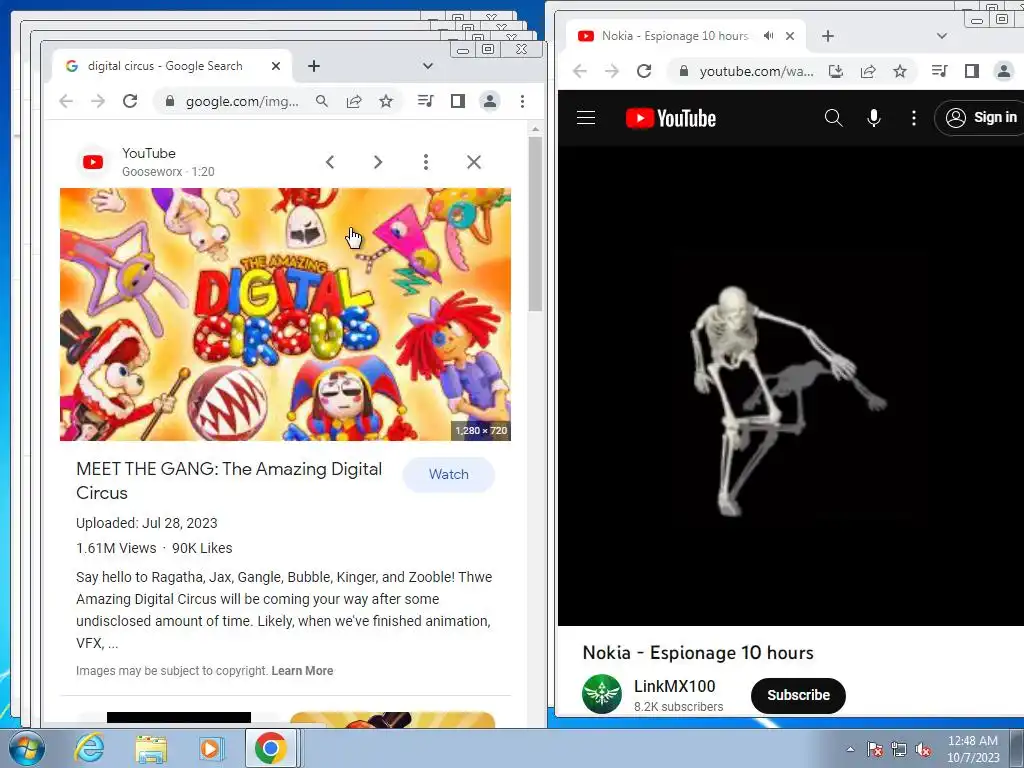This screenshot has width=1024, height=768.
Task: Go forward in the YouTube window
Action: point(612,71)
